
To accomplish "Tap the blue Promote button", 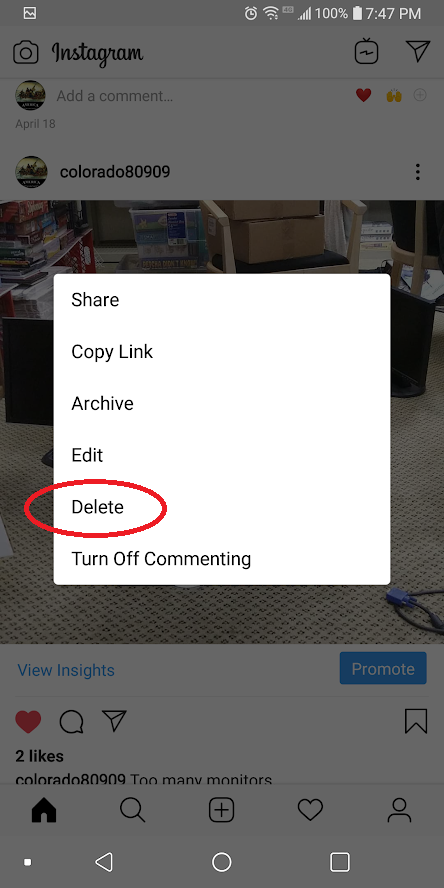I will click(x=383, y=668).
